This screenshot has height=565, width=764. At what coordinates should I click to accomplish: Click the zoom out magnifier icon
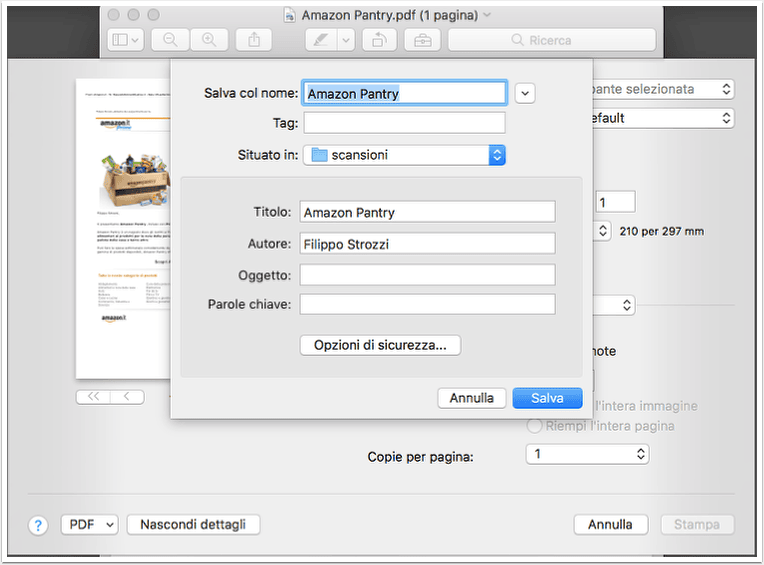(x=170, y=40)
